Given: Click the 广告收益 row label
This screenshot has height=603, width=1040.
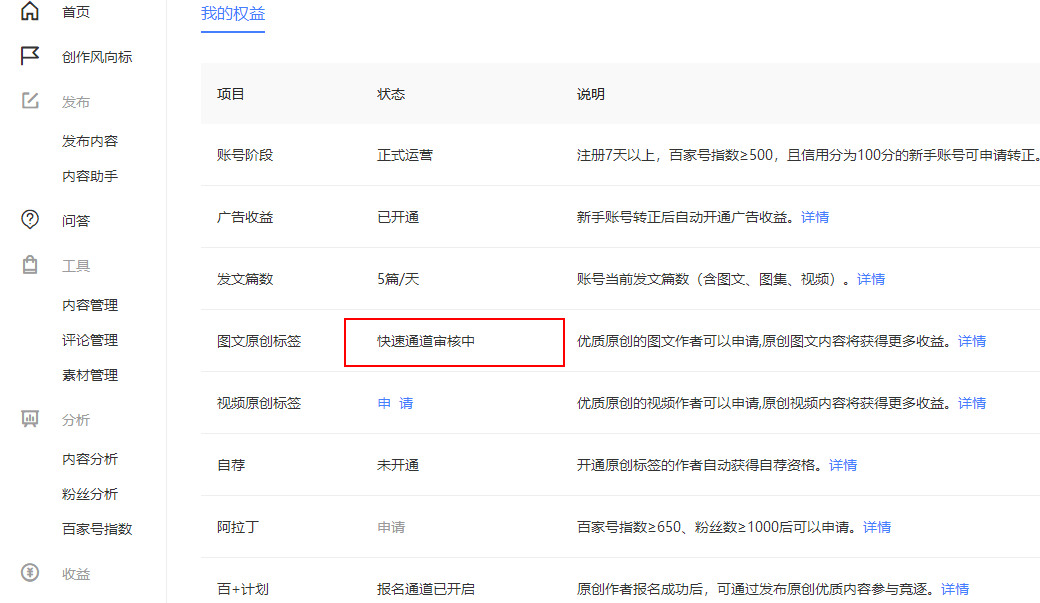Looking at the screenshot, I should click(x=245, y=217).
